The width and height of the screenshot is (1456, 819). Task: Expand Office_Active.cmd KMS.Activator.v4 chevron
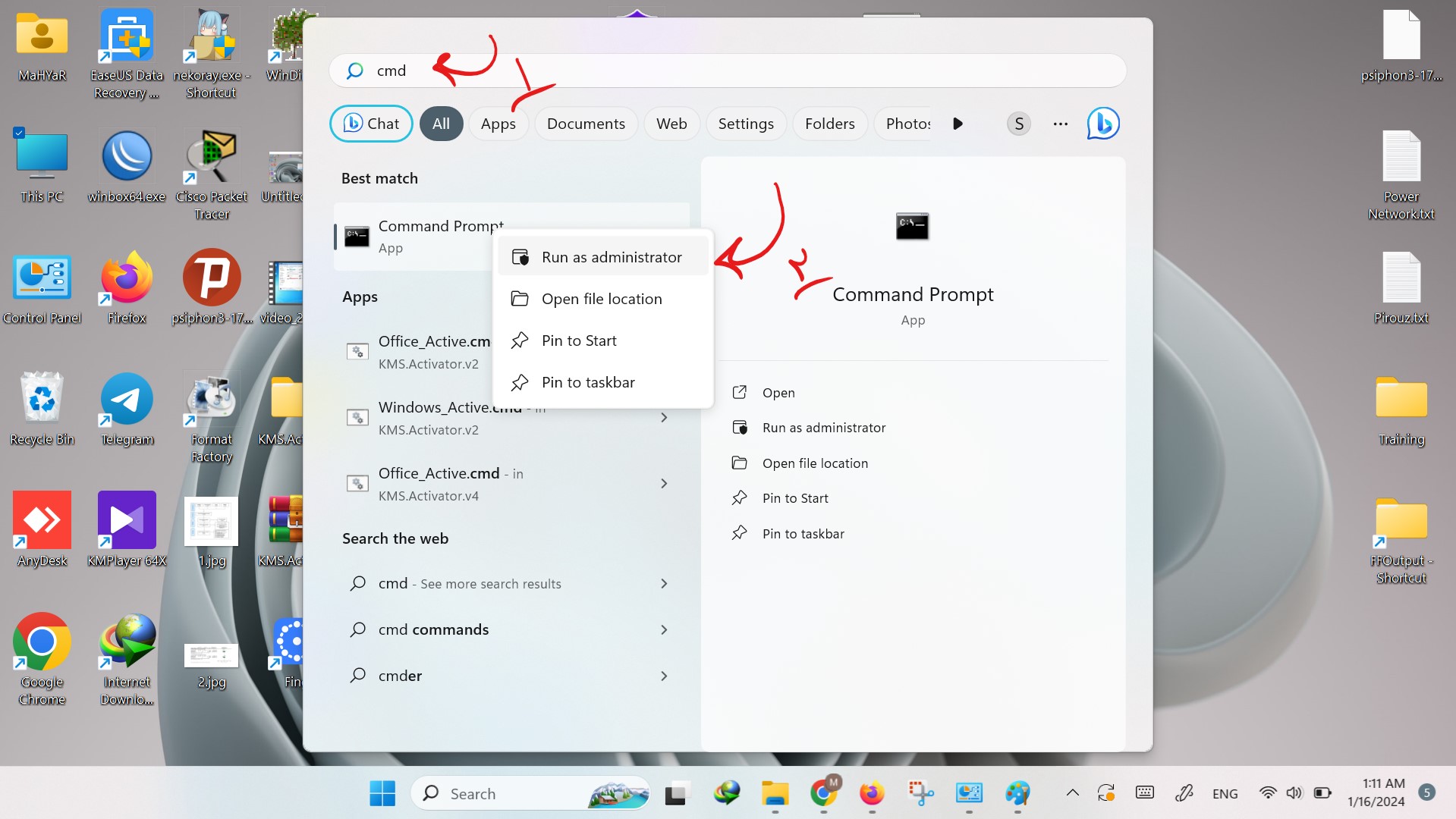pyautogui.click(x=664, y=484)
